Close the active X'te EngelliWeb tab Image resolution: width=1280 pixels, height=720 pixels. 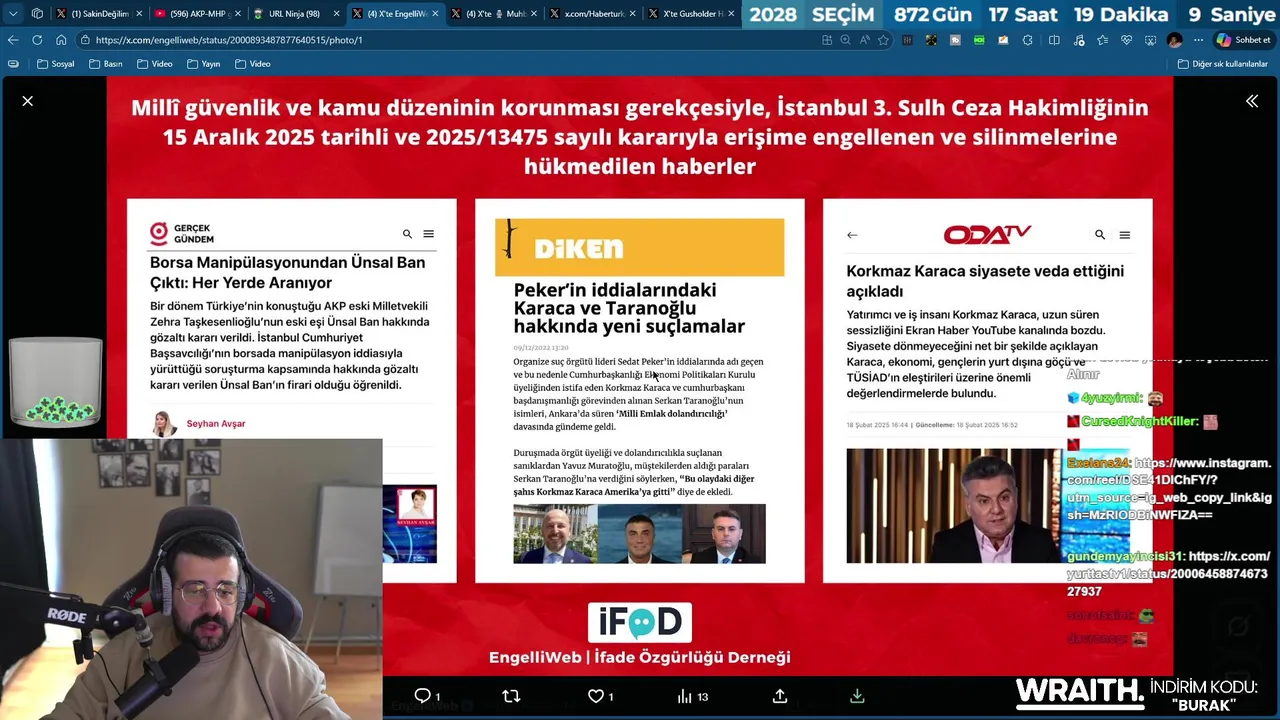435,14
